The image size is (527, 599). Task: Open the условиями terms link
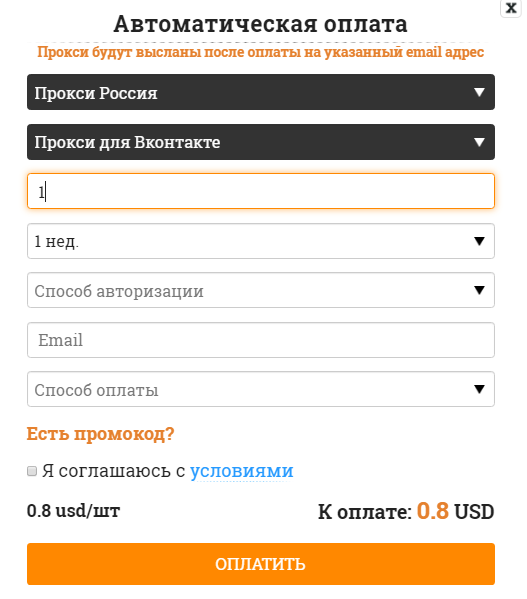click(x=242, y=471)
